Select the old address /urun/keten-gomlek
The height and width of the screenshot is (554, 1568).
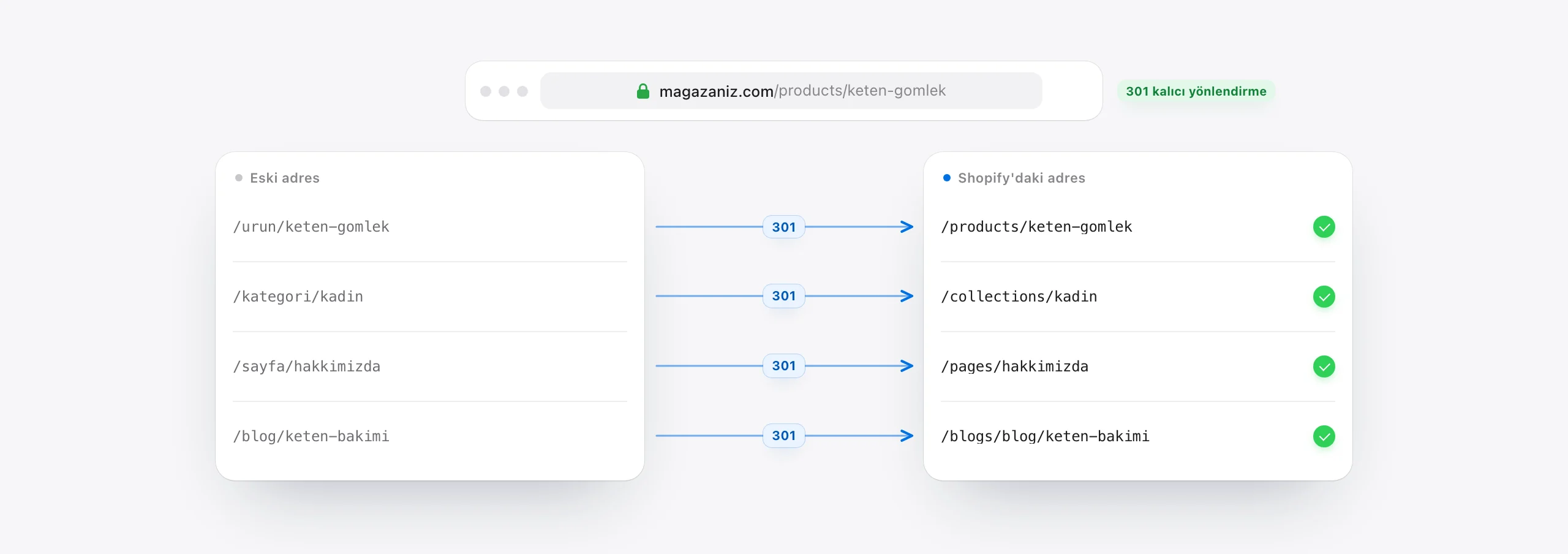click(x=311, y=227)
